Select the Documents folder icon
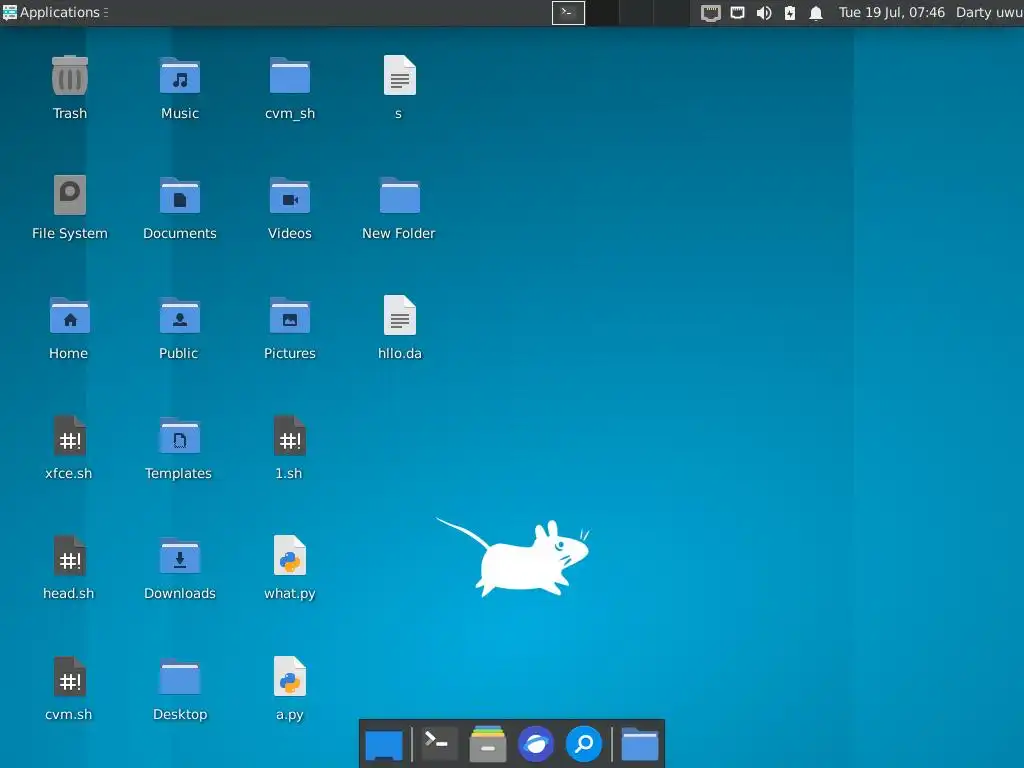1024x768 pixels. (x=180, y=195)
